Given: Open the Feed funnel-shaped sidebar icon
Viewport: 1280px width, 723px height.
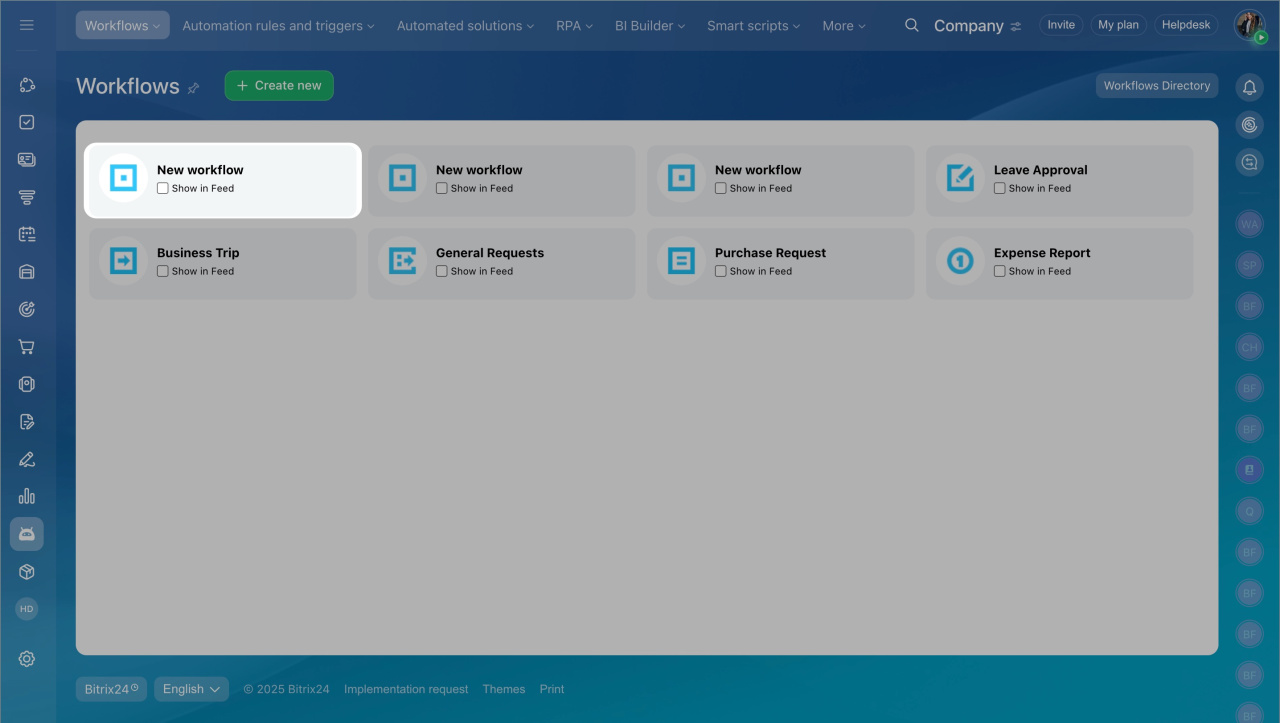Looking at the screenshot, I should 27,197.
